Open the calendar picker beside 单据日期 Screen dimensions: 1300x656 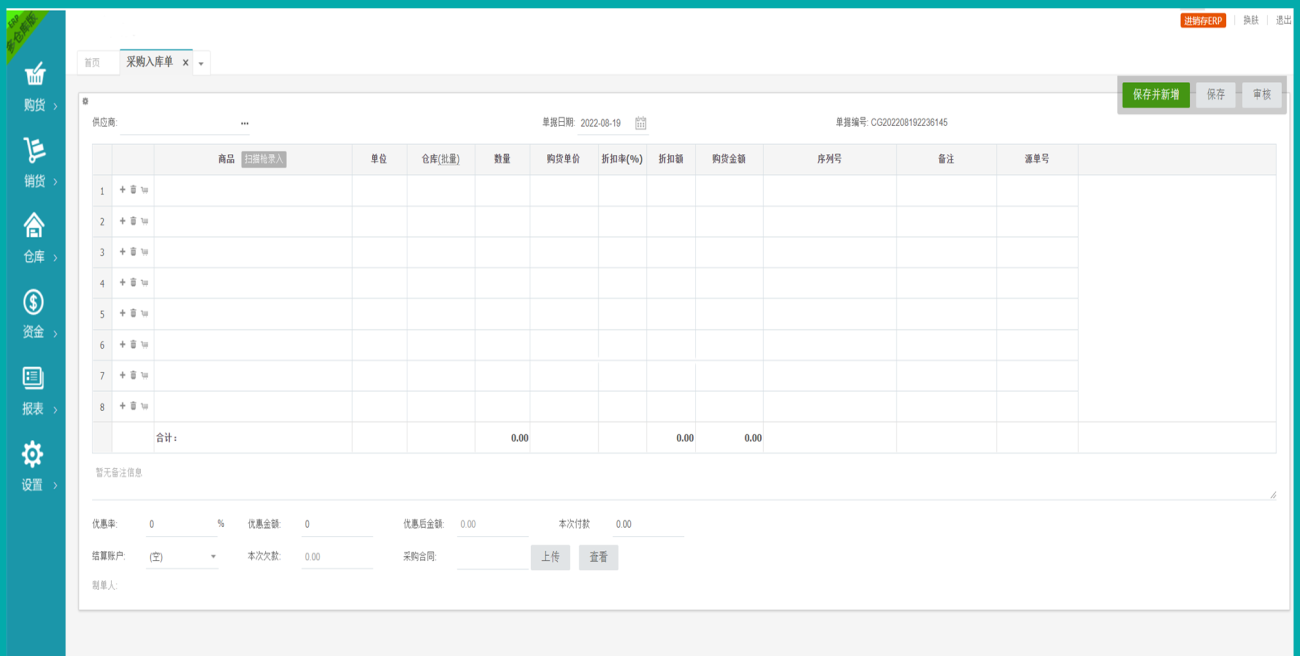pos(641,123)
